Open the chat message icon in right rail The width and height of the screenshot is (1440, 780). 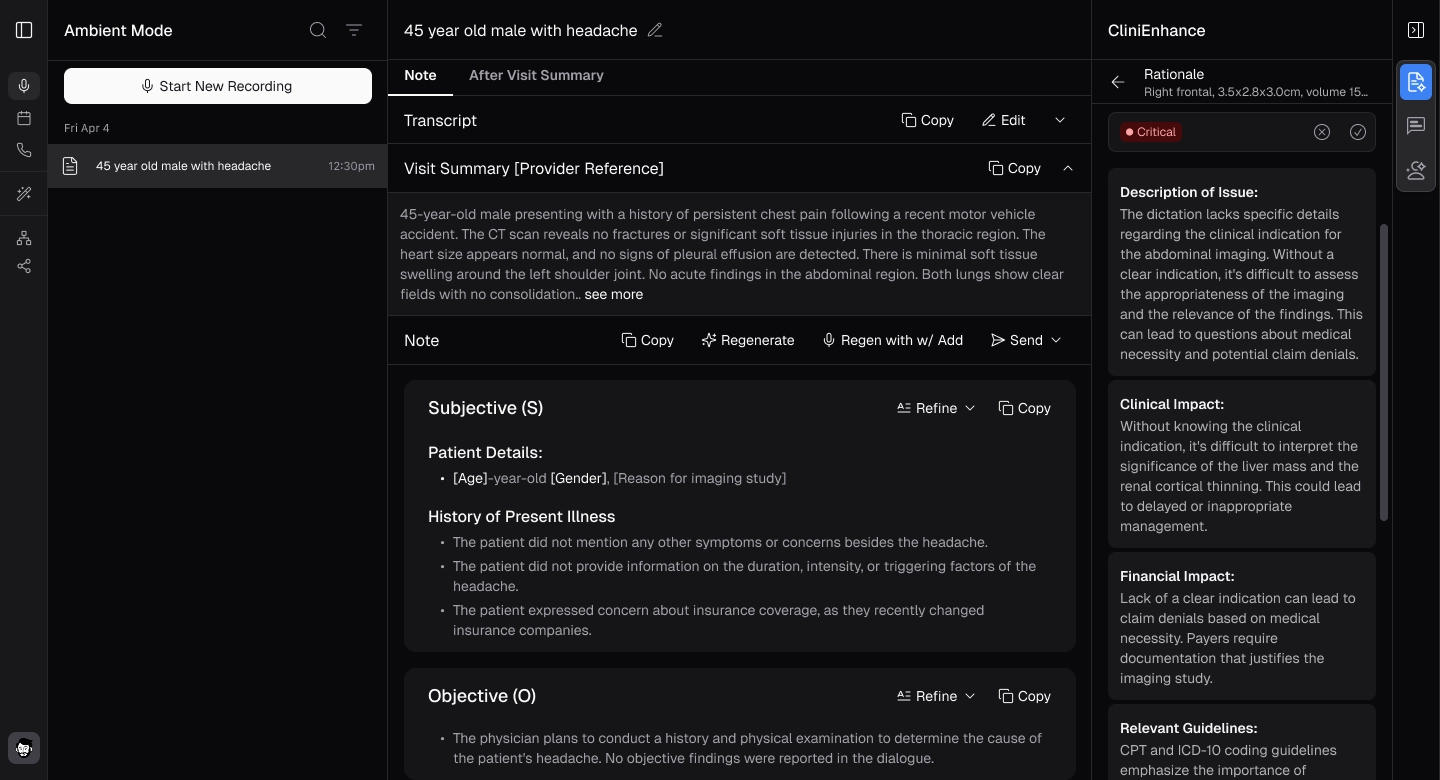click(1416, 126)
